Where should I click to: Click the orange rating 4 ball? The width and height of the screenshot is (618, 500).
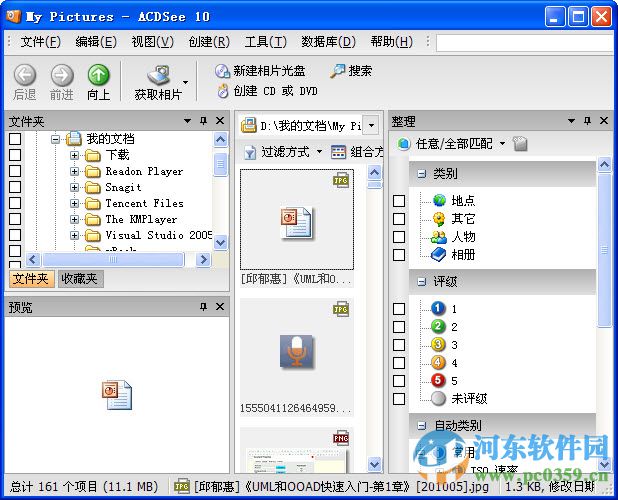point(438,362)
